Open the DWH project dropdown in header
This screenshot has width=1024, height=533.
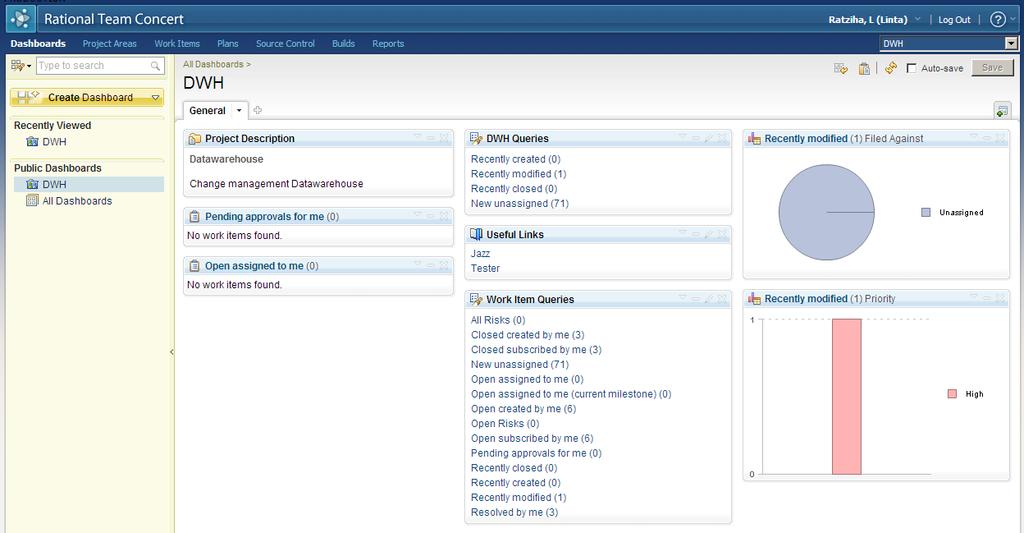1011,44
